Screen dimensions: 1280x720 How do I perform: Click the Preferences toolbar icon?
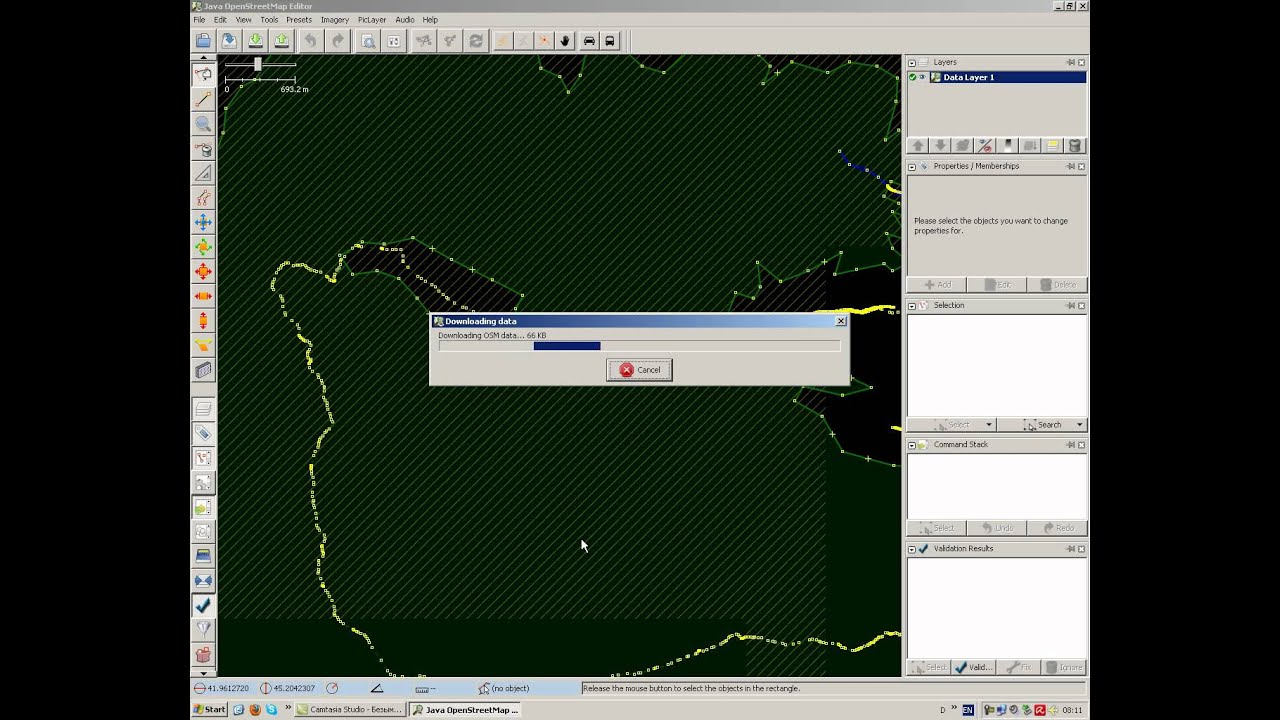pos(394,41)
